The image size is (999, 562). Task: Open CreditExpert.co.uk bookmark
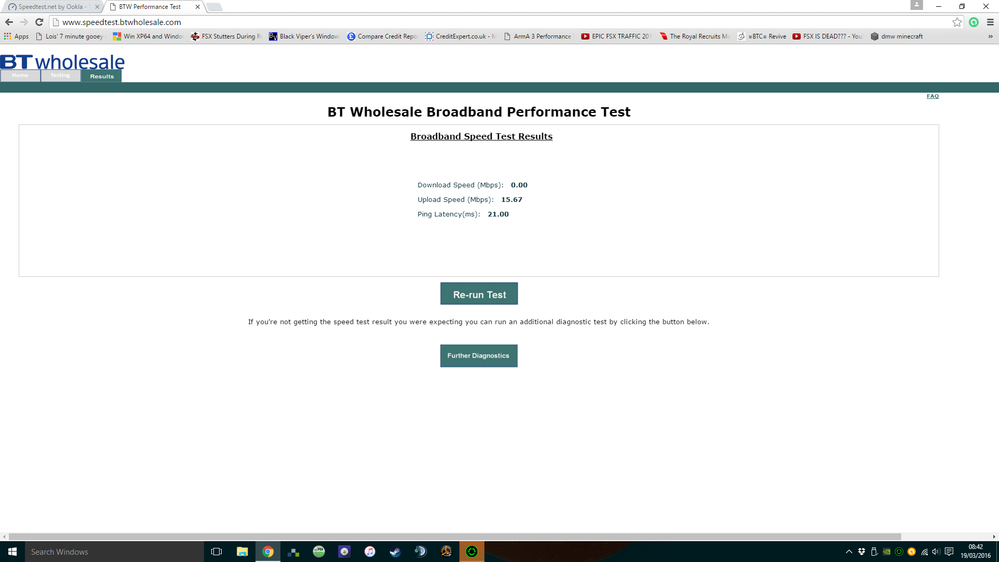point(460,36)
